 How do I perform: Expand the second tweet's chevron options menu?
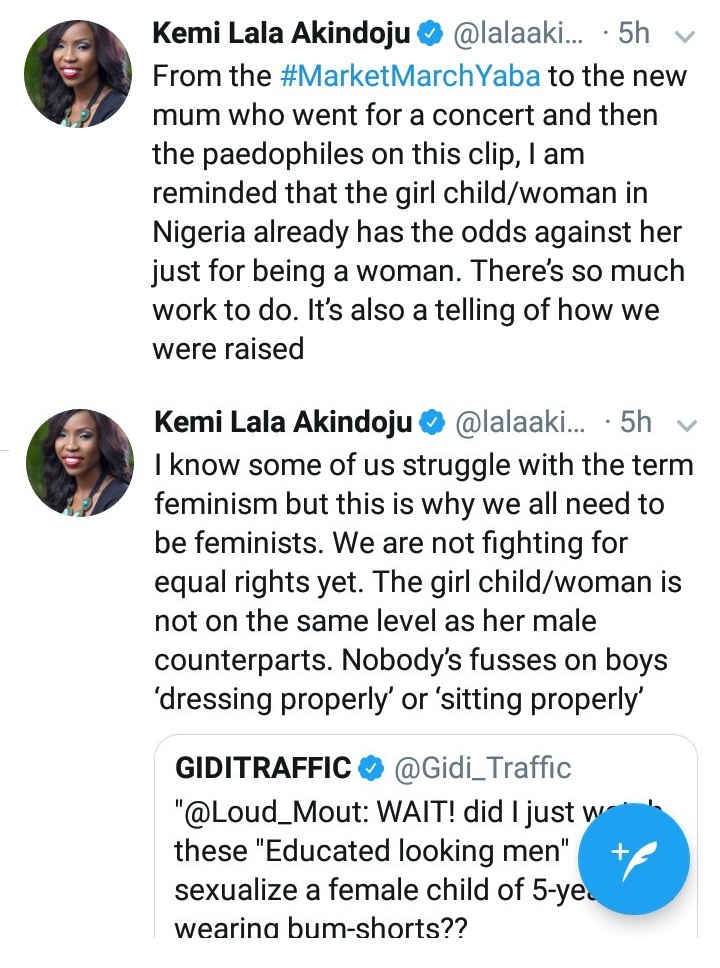686,425
